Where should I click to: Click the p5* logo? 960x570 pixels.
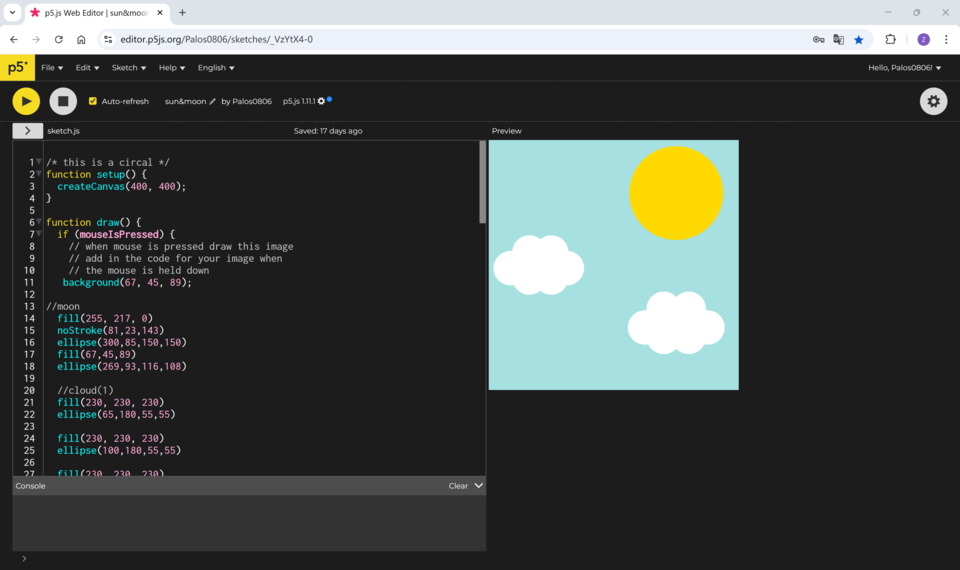pos(17,68)
